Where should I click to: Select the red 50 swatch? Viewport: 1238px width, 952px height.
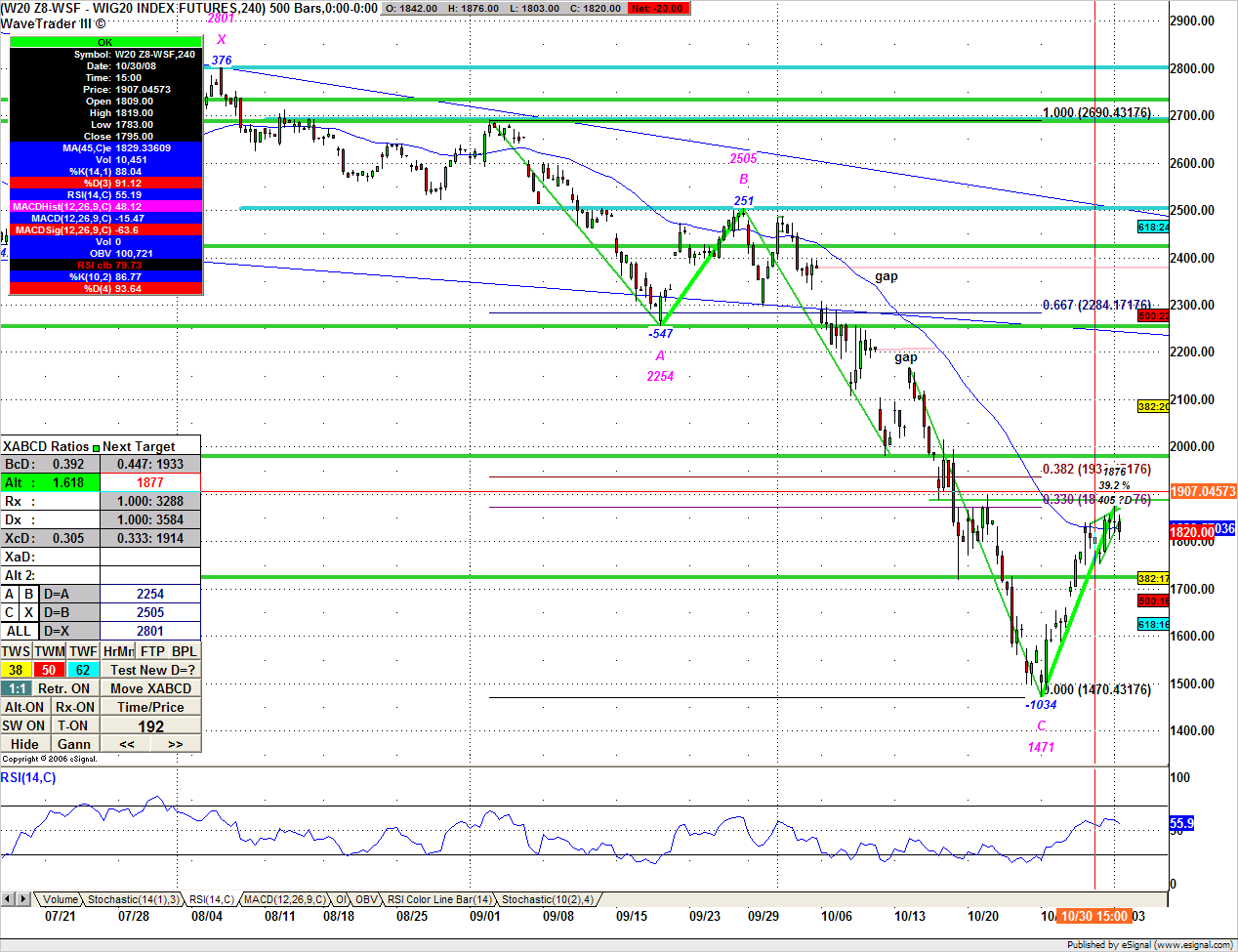pos(50,670)
